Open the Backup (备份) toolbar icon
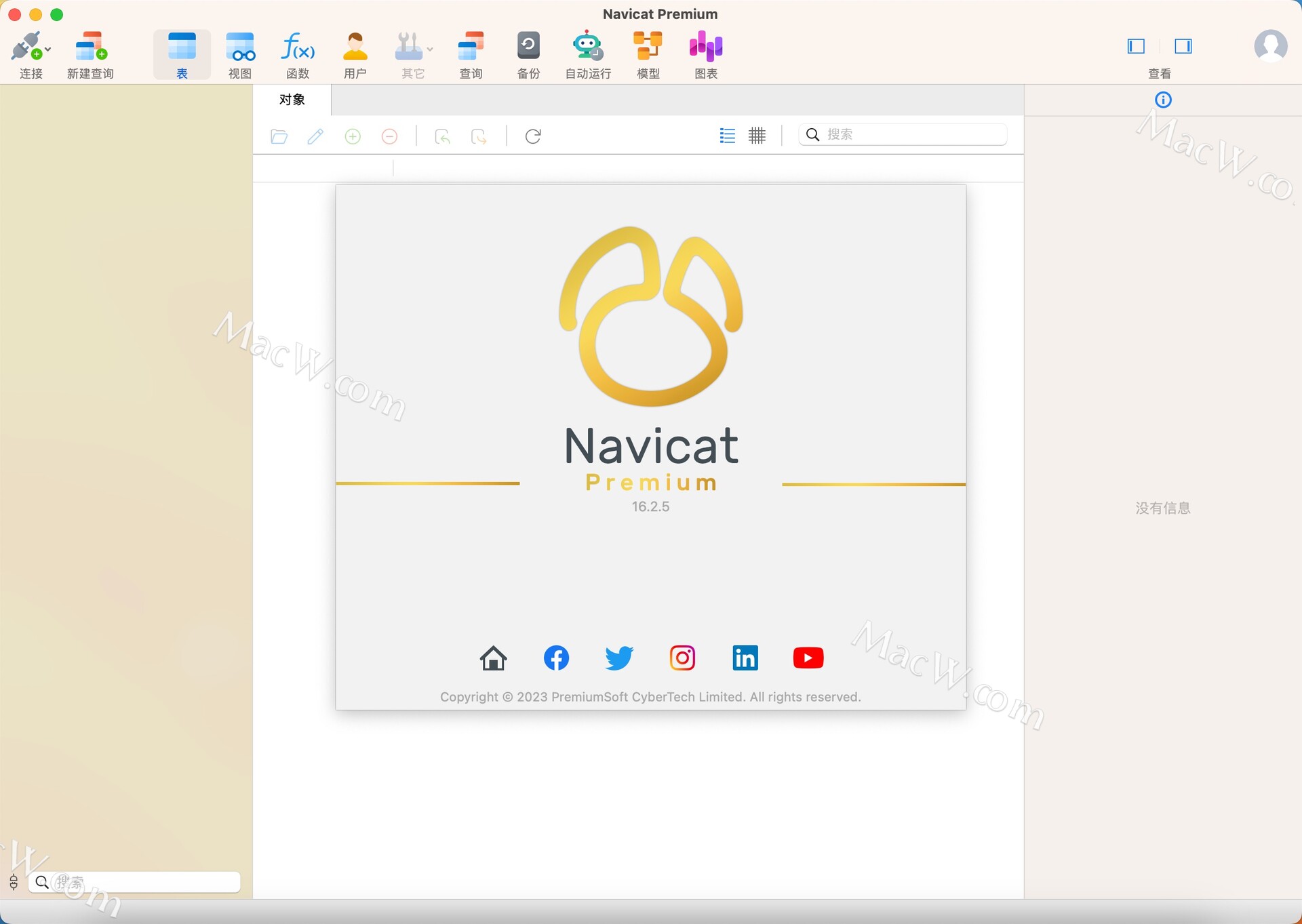The width and height of the screenshot is (1302, 924). click(x=528, y=54)
